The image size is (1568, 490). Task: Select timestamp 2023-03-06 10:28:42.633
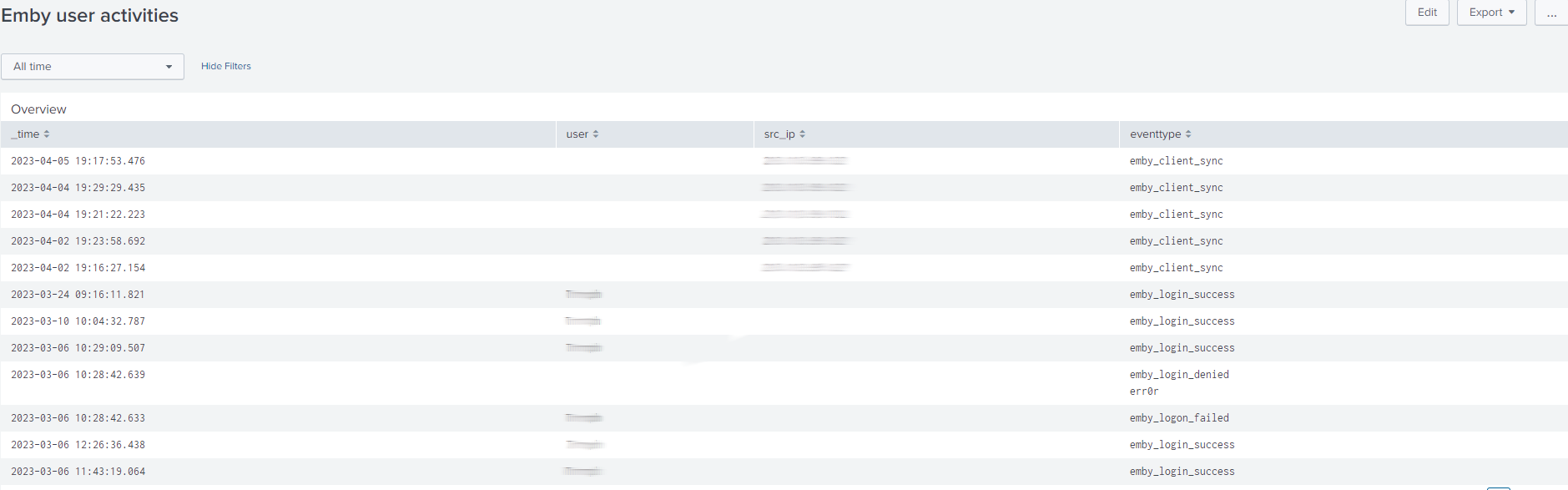pyautogui.click(x=78, y=418)
